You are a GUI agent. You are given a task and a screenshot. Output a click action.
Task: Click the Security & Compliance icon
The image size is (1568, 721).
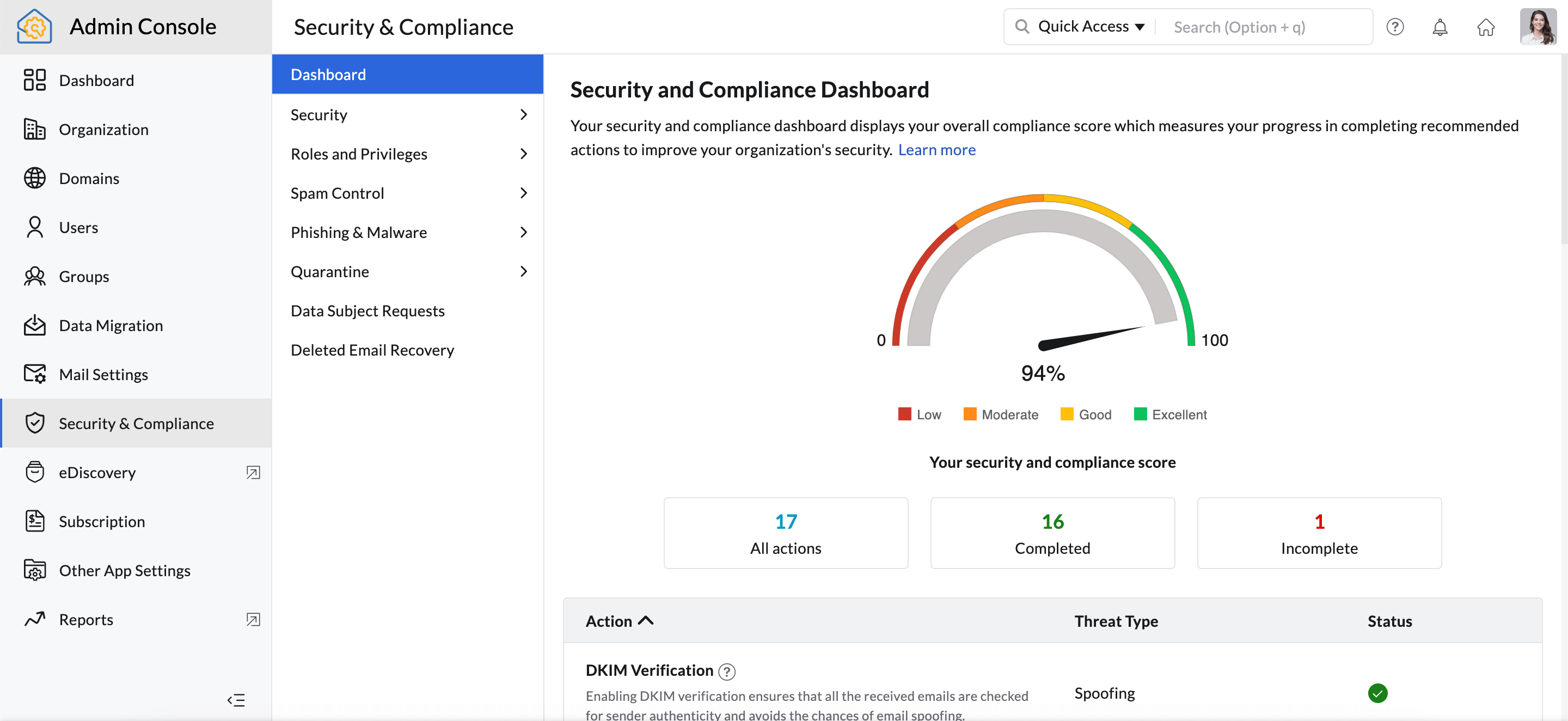click(x=35, y=423)
